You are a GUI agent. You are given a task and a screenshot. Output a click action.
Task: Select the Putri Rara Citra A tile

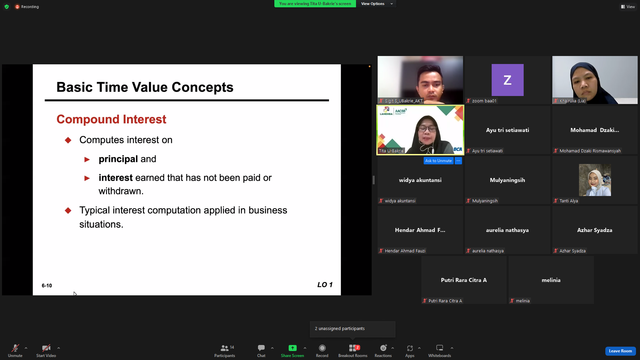click(464, 280)
